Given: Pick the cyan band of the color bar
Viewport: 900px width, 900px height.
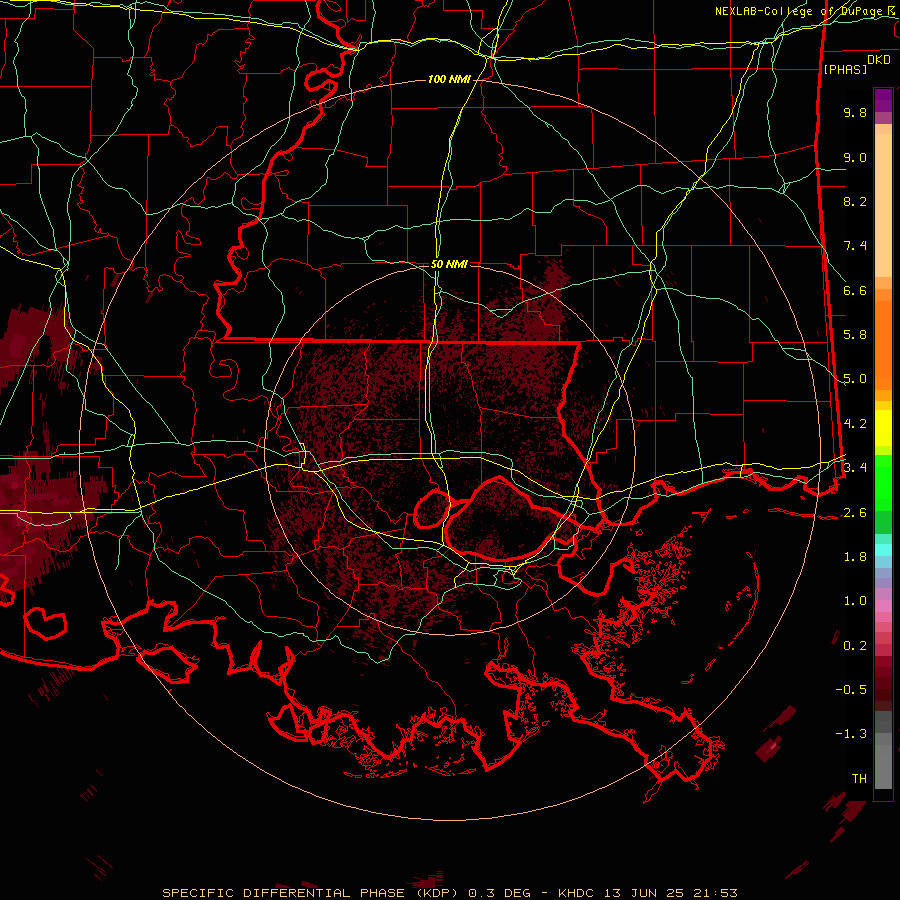Looking at the screenshot, I should click(883, 550).
